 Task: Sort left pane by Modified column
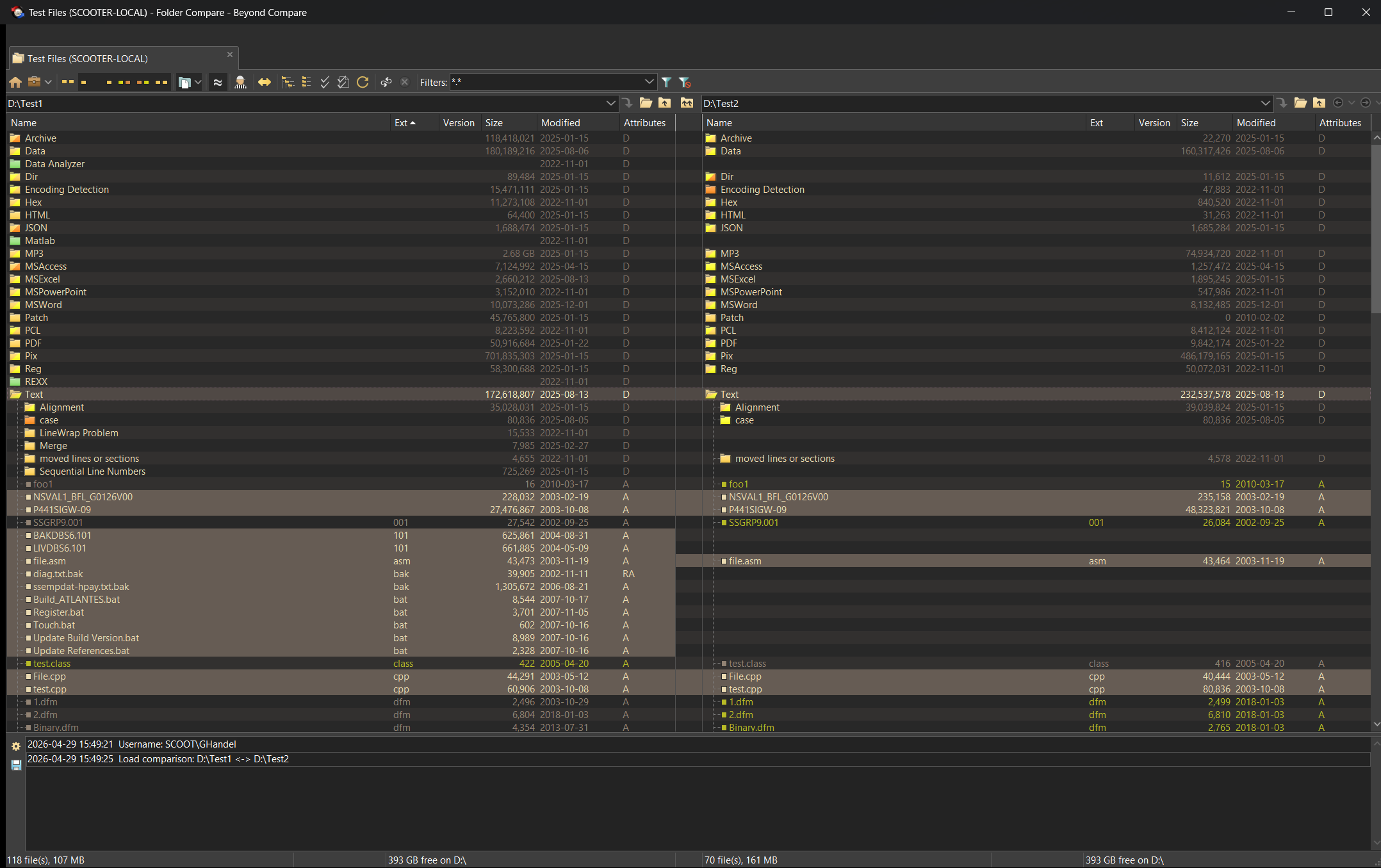click(x=578, y=123)
